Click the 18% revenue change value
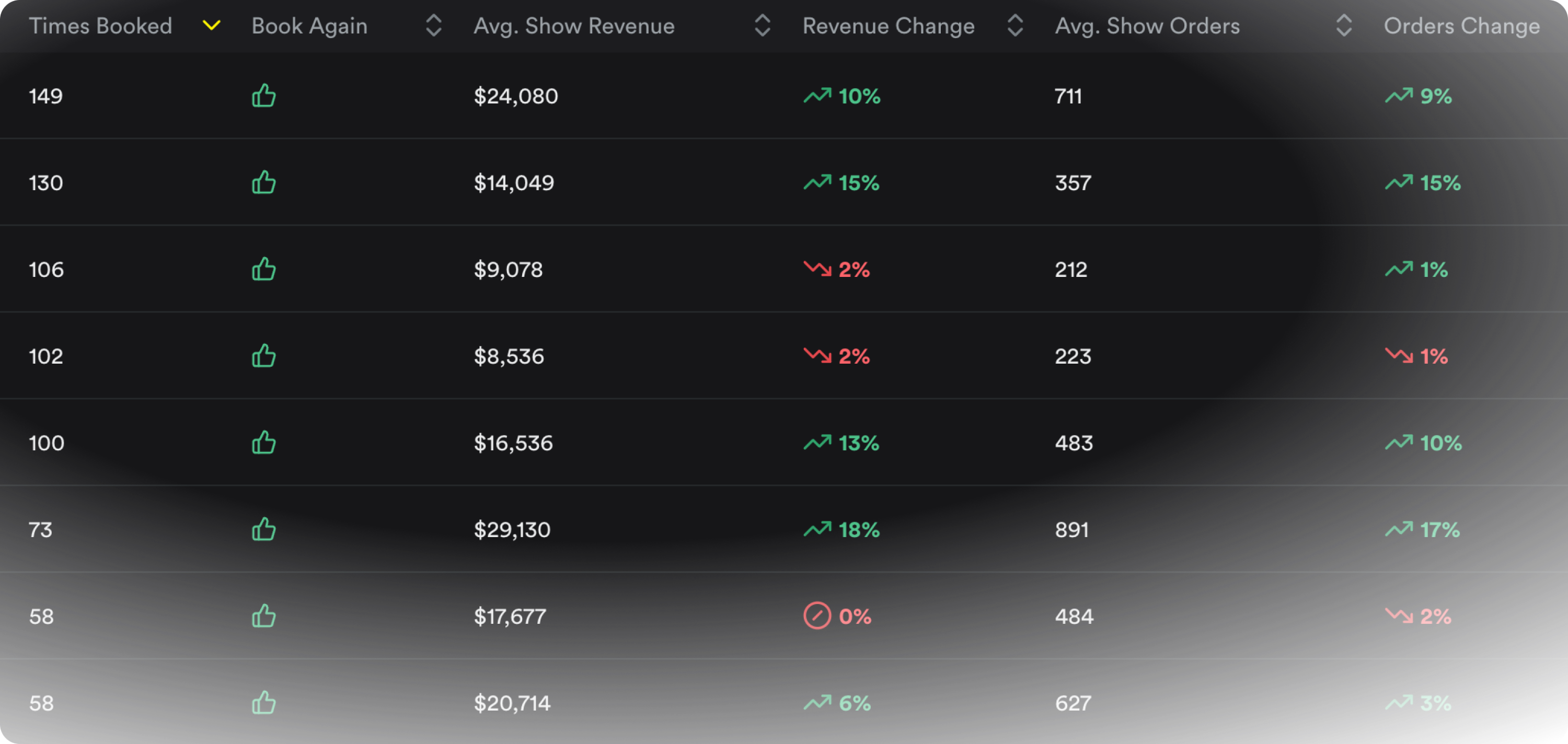Viewport: 1568px width, 744px height. tap(858, 530)
